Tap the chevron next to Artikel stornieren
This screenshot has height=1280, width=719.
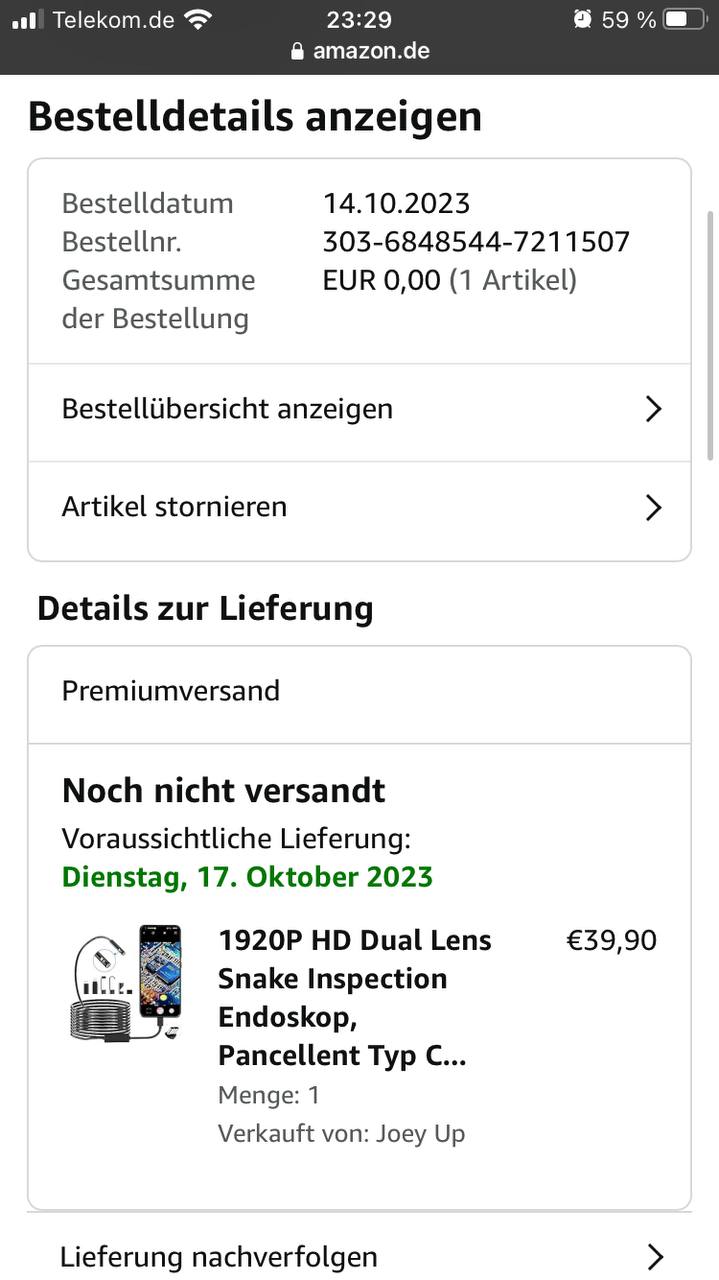[653, 507]
